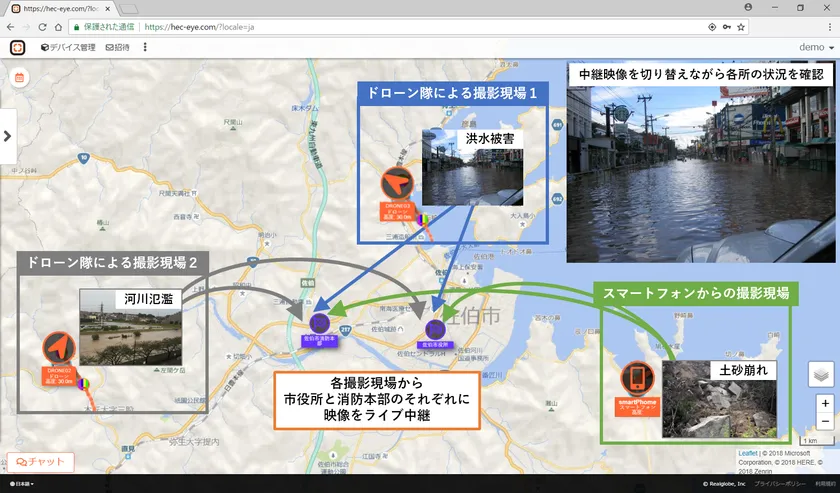Zoom out the map with minus button
Viewport: 840px width, 493px height.
tap(824, 422)
